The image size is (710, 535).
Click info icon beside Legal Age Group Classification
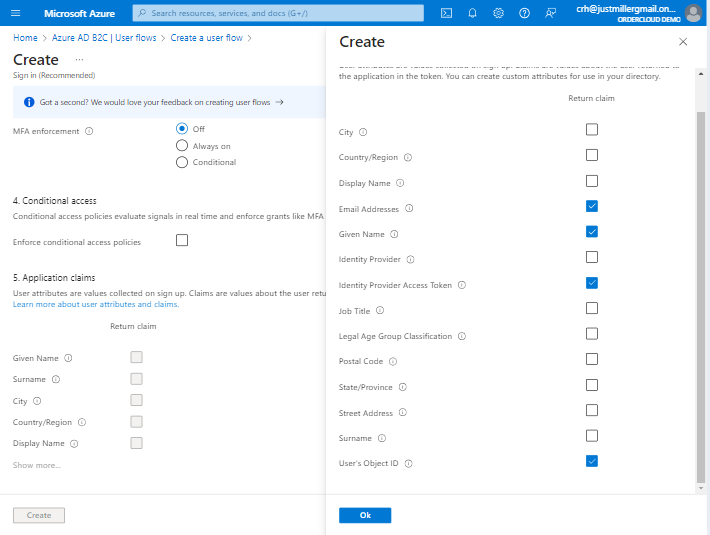462,336
